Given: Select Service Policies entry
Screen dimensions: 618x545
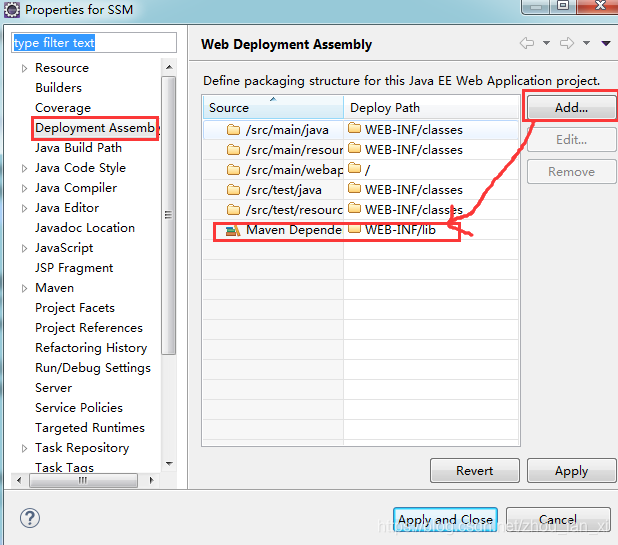Looking at the screenshot, I should 79,408.
